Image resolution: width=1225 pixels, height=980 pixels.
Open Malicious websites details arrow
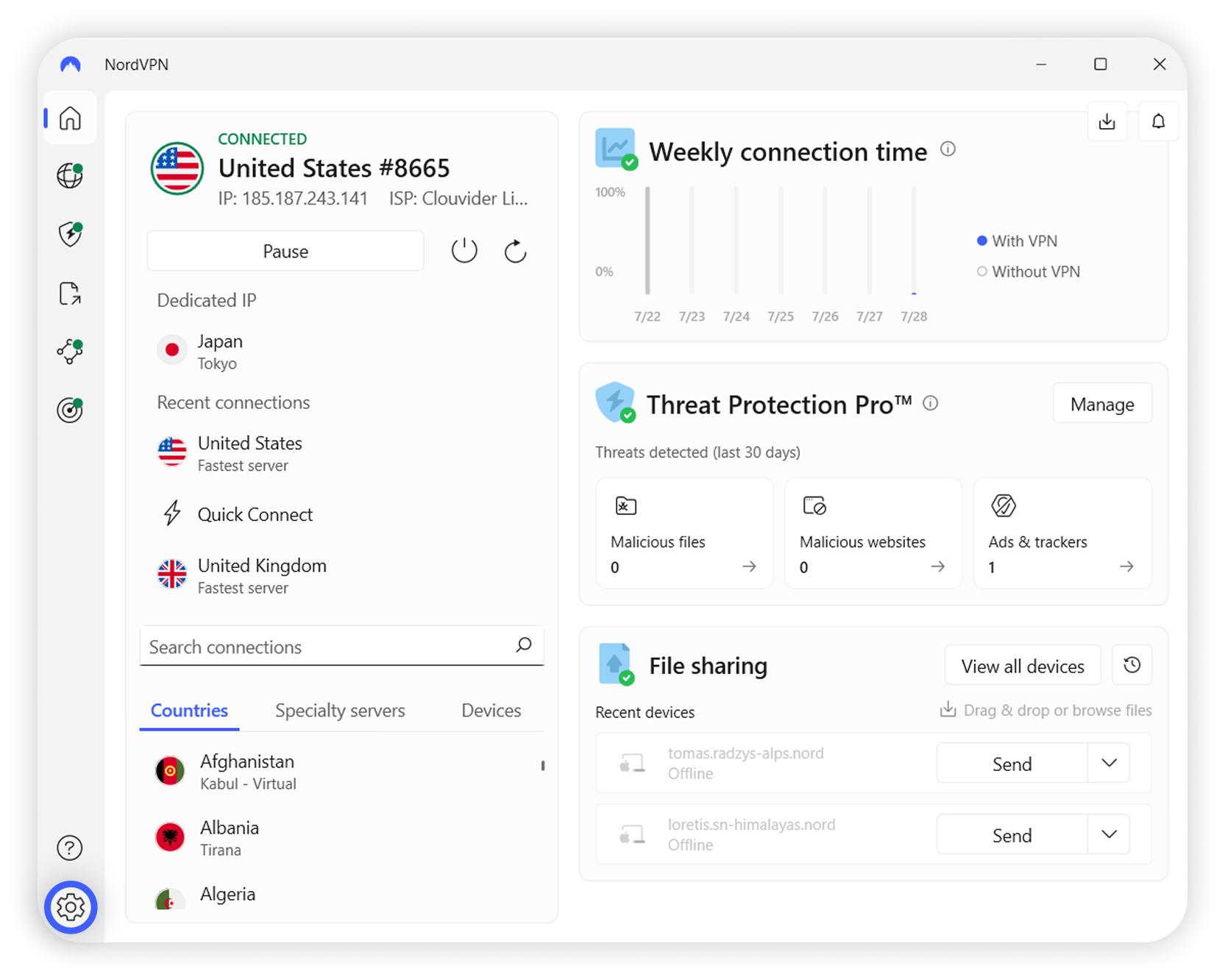pos(937,567)
